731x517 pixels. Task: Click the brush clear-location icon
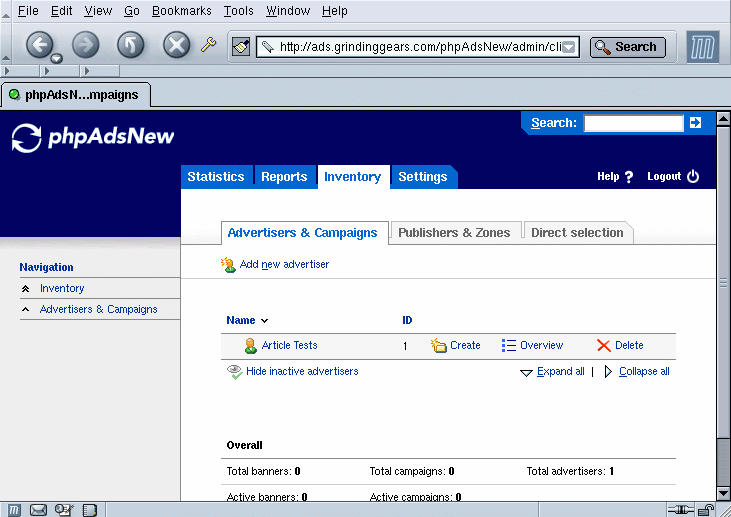(241, 47)
